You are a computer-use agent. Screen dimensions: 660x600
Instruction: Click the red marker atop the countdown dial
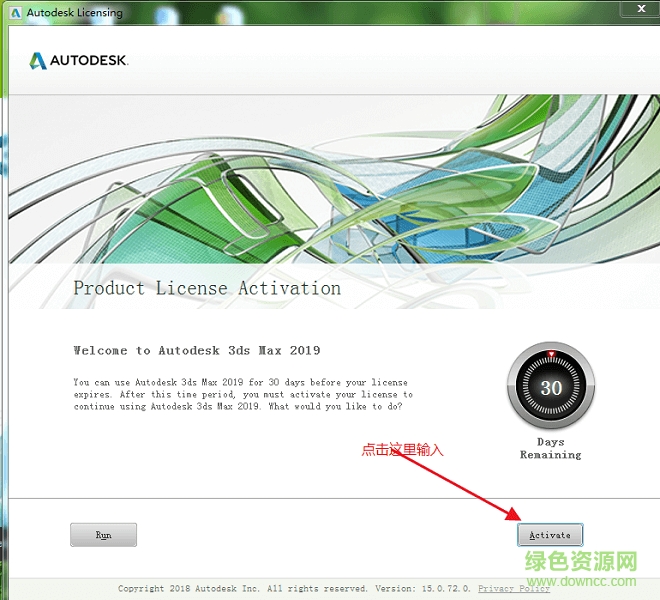click(551, 354)
